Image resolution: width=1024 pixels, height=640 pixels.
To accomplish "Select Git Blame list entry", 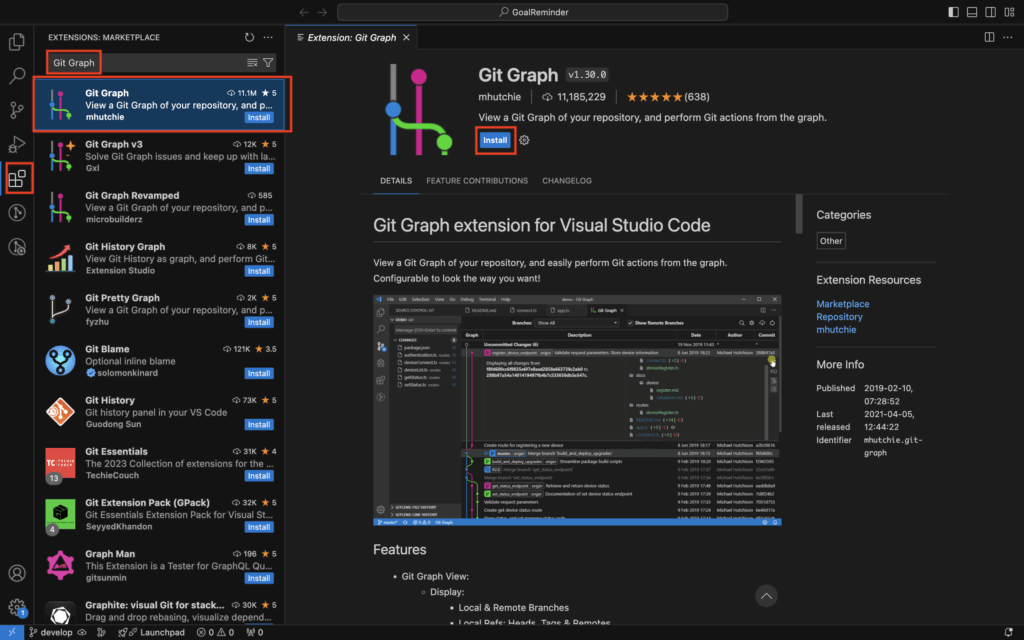I will 159,361.
